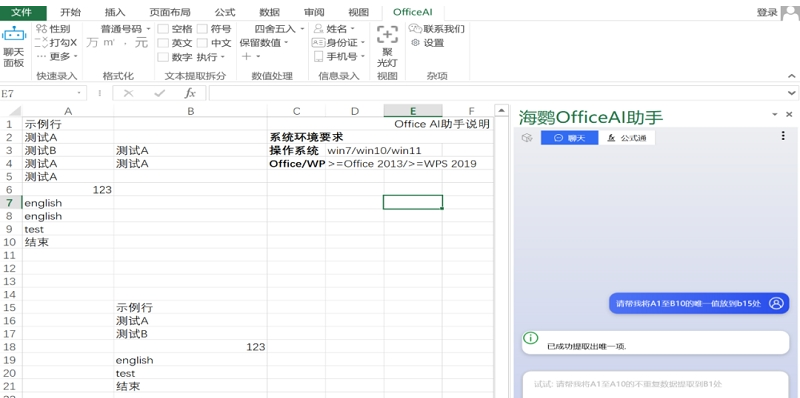Screen dimensions: 800x398
Task: Click the 登录 login link
Action: tap(767, 12)
